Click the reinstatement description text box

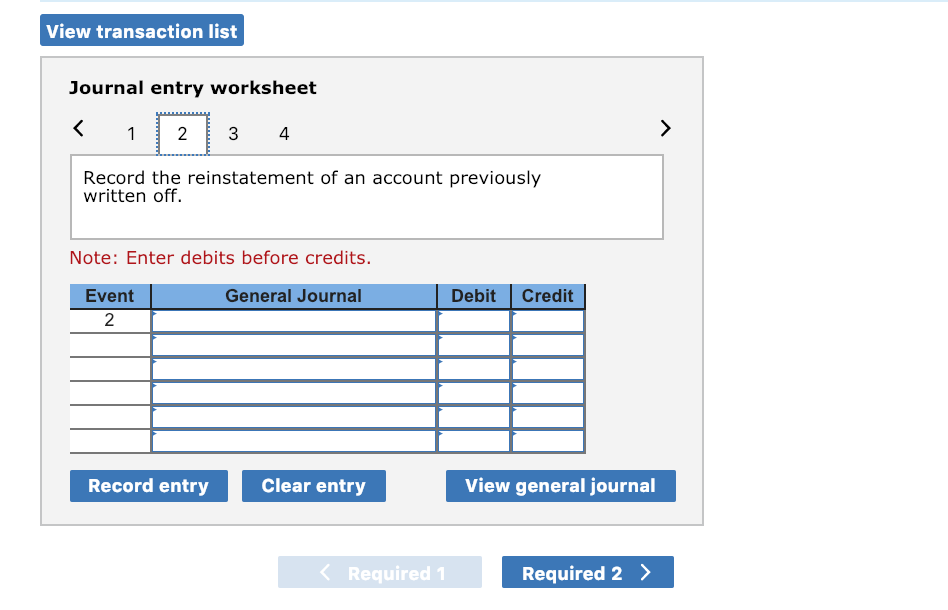[366, 196]
